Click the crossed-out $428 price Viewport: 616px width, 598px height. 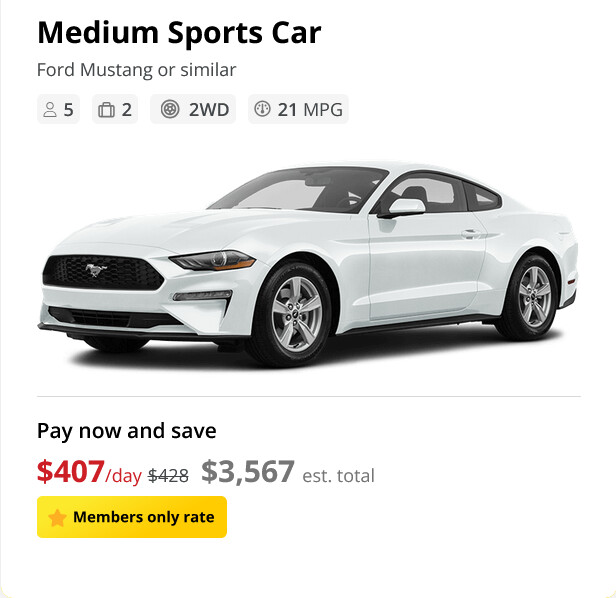pos(168,475)
